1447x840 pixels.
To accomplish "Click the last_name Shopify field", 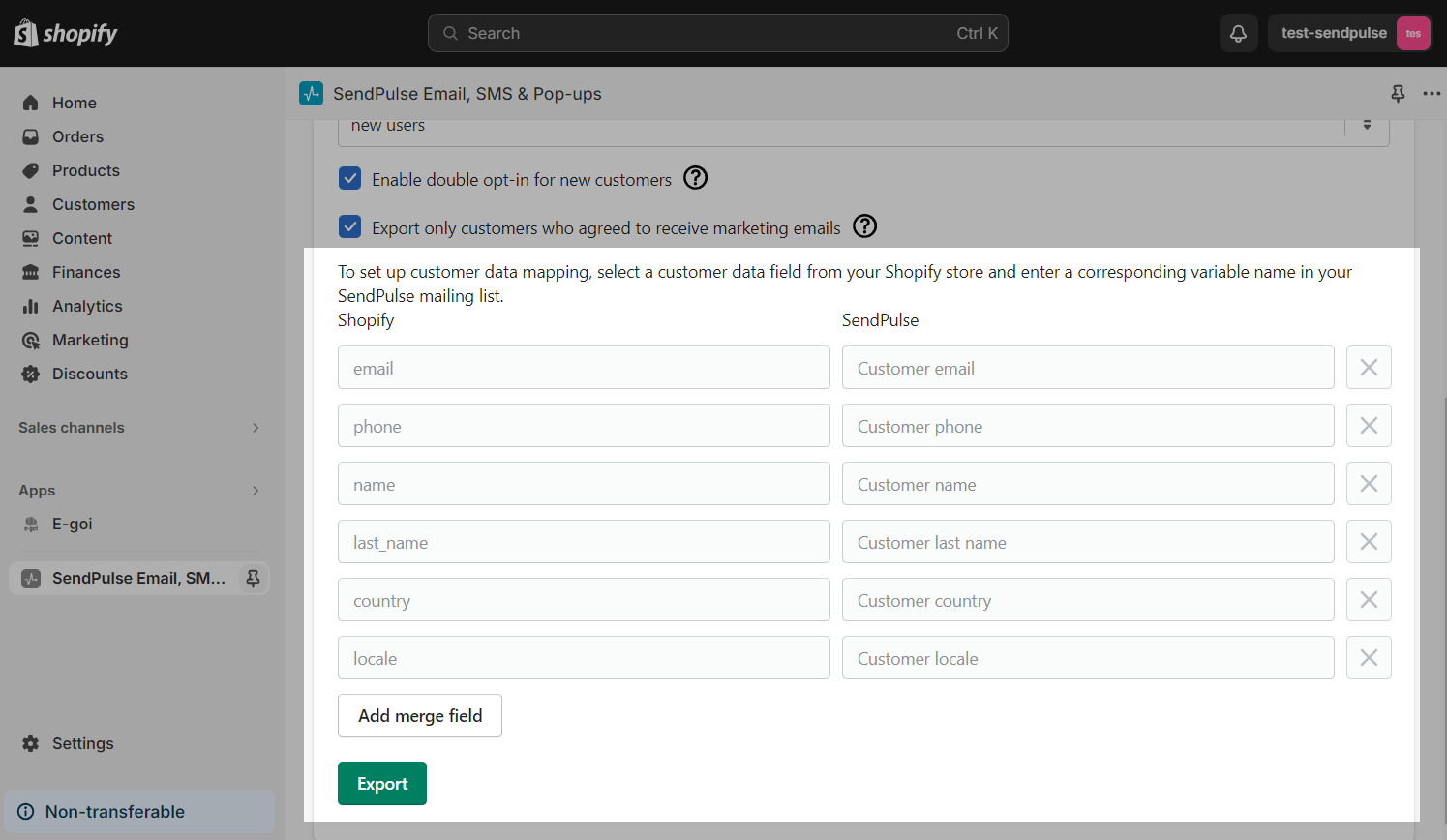I will (584, 542).
